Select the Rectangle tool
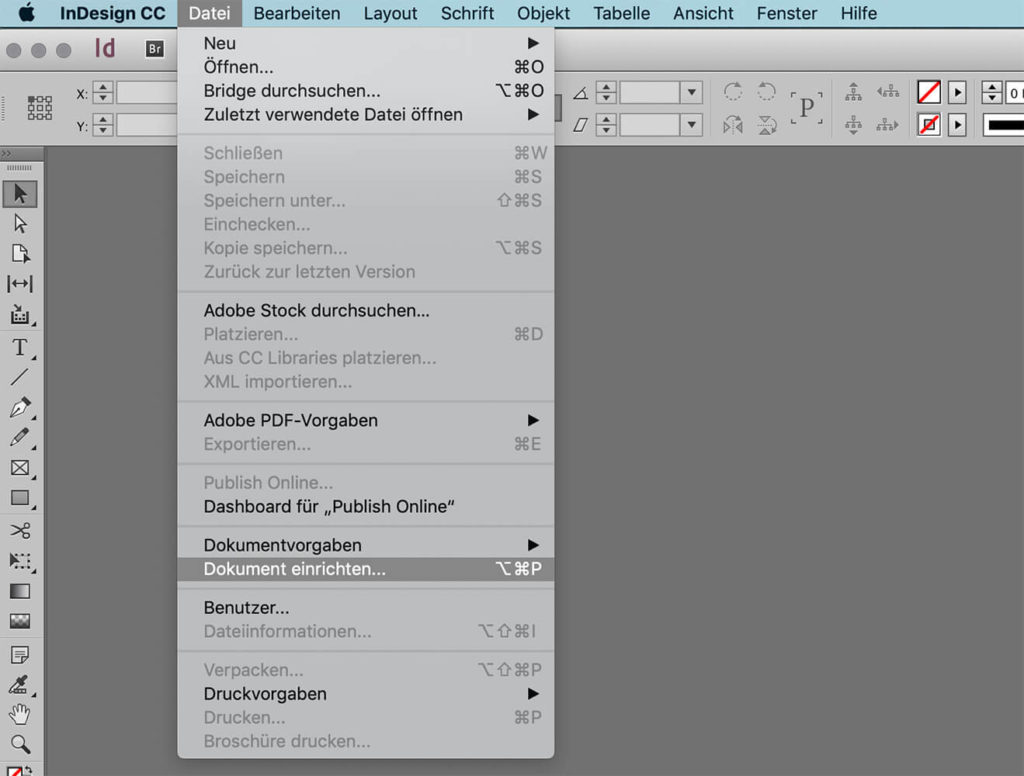The image size is (1024, 776). tap(20, 498)
